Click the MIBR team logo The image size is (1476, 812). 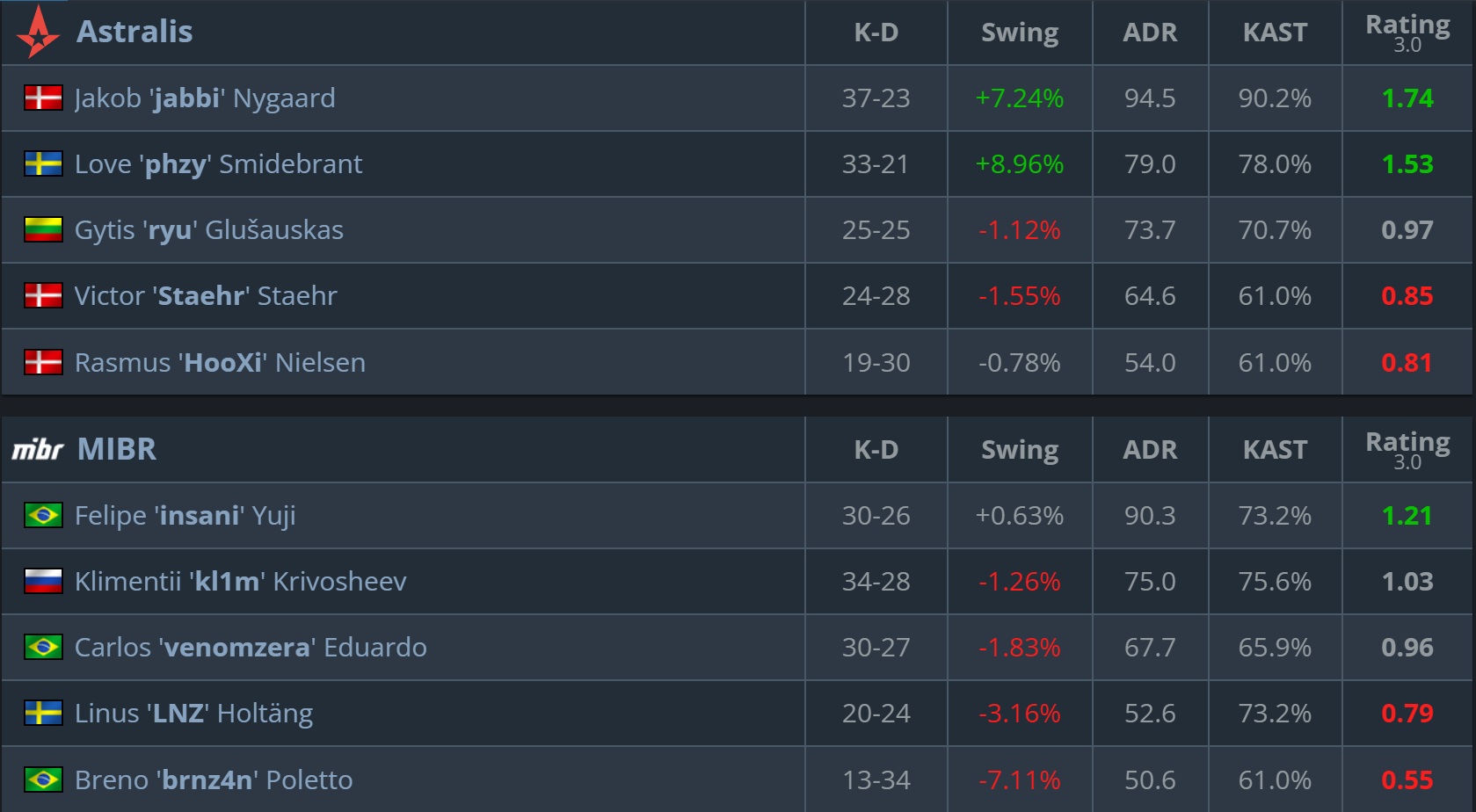[38, 450]
